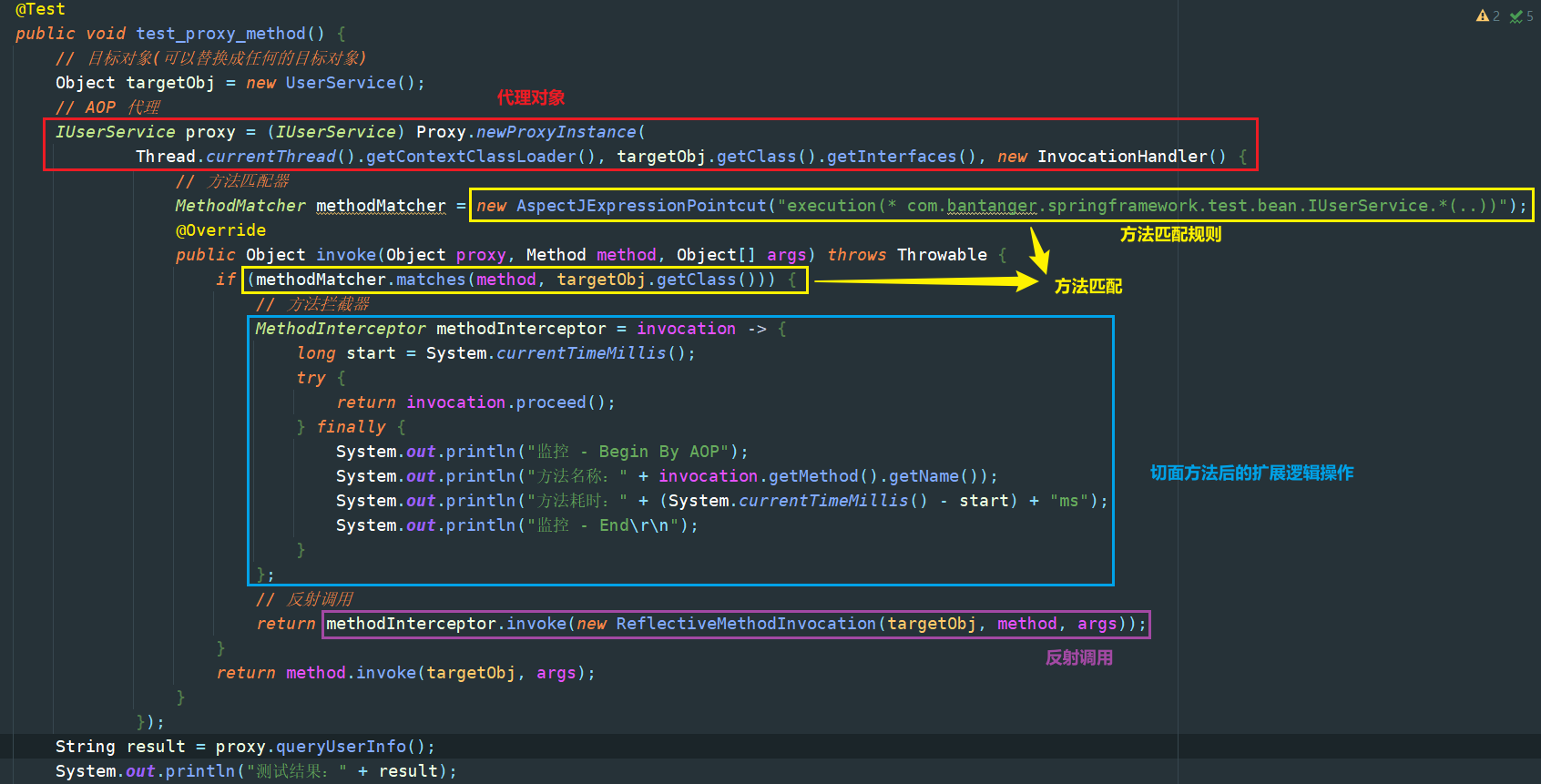Click the MethodInterceptor type name
Image resolution: width=1541 pixels, height=784 pixels.
click(340, 329)
